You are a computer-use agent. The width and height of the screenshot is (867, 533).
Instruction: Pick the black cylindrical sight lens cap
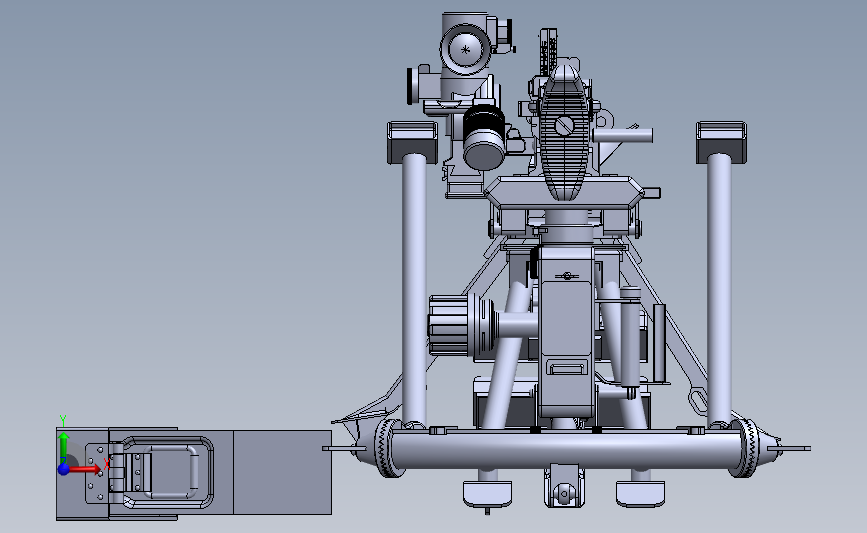[x=484, y=137]
